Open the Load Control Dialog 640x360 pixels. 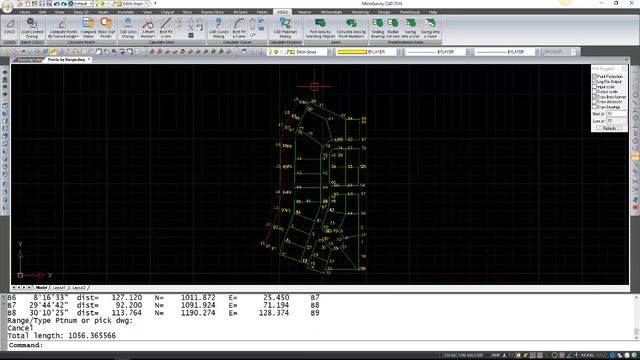(x=32, y=27)
